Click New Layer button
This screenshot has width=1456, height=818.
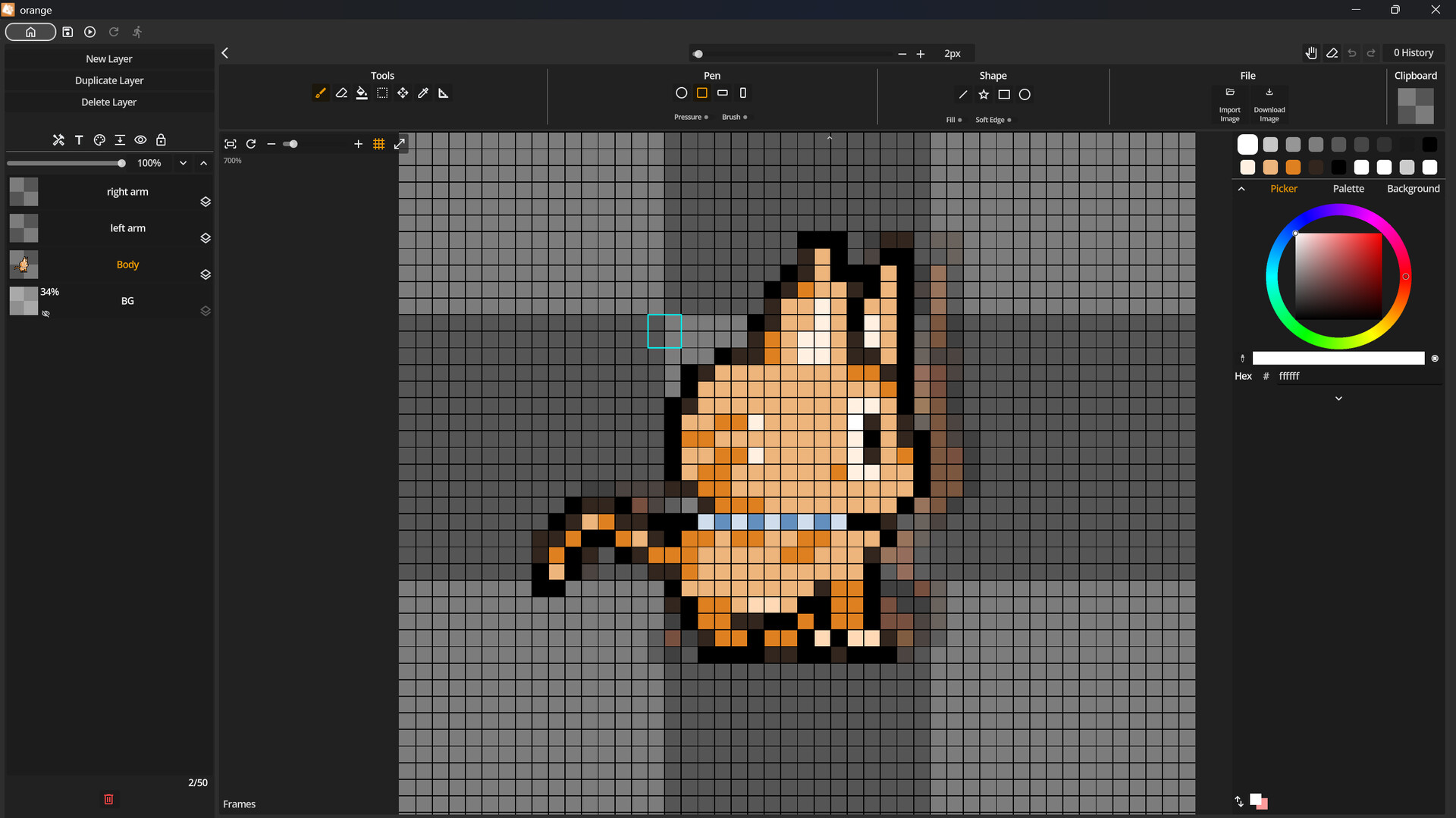pyautogui.click(x=109, y=59)
